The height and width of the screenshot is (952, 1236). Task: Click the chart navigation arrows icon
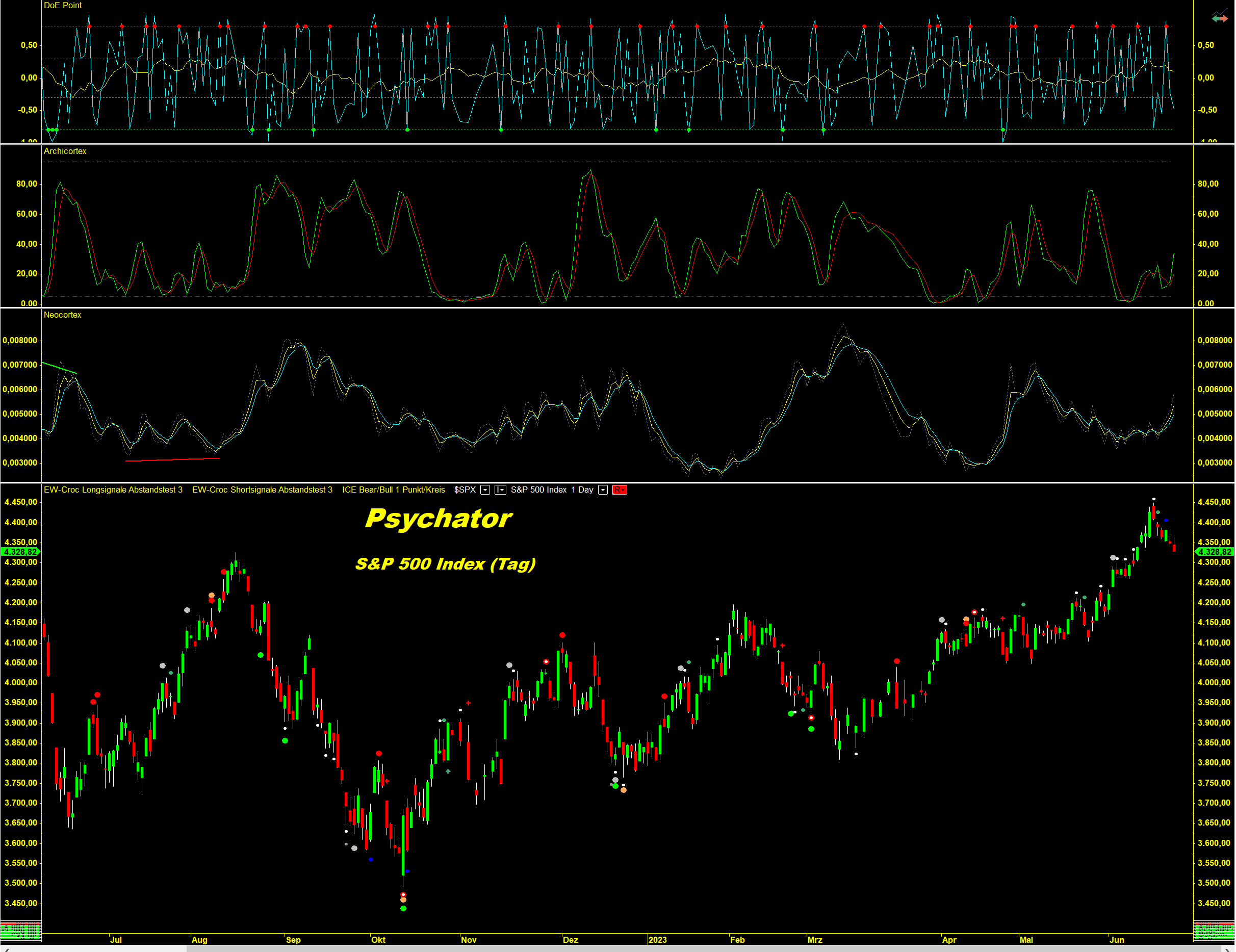(x=1219, y=17)
